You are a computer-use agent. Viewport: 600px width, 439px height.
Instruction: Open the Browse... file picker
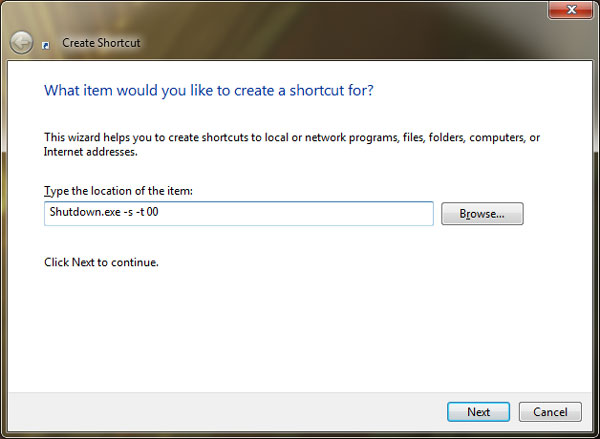tap(482, 214)
